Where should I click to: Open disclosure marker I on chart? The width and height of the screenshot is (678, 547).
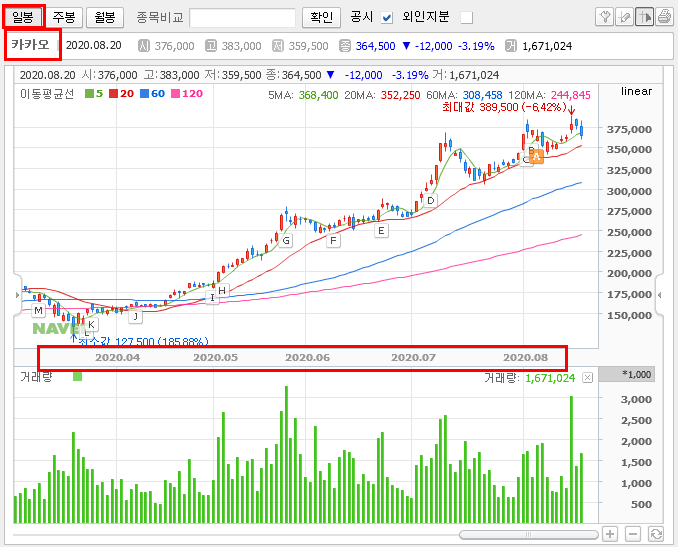coord(212,298)
